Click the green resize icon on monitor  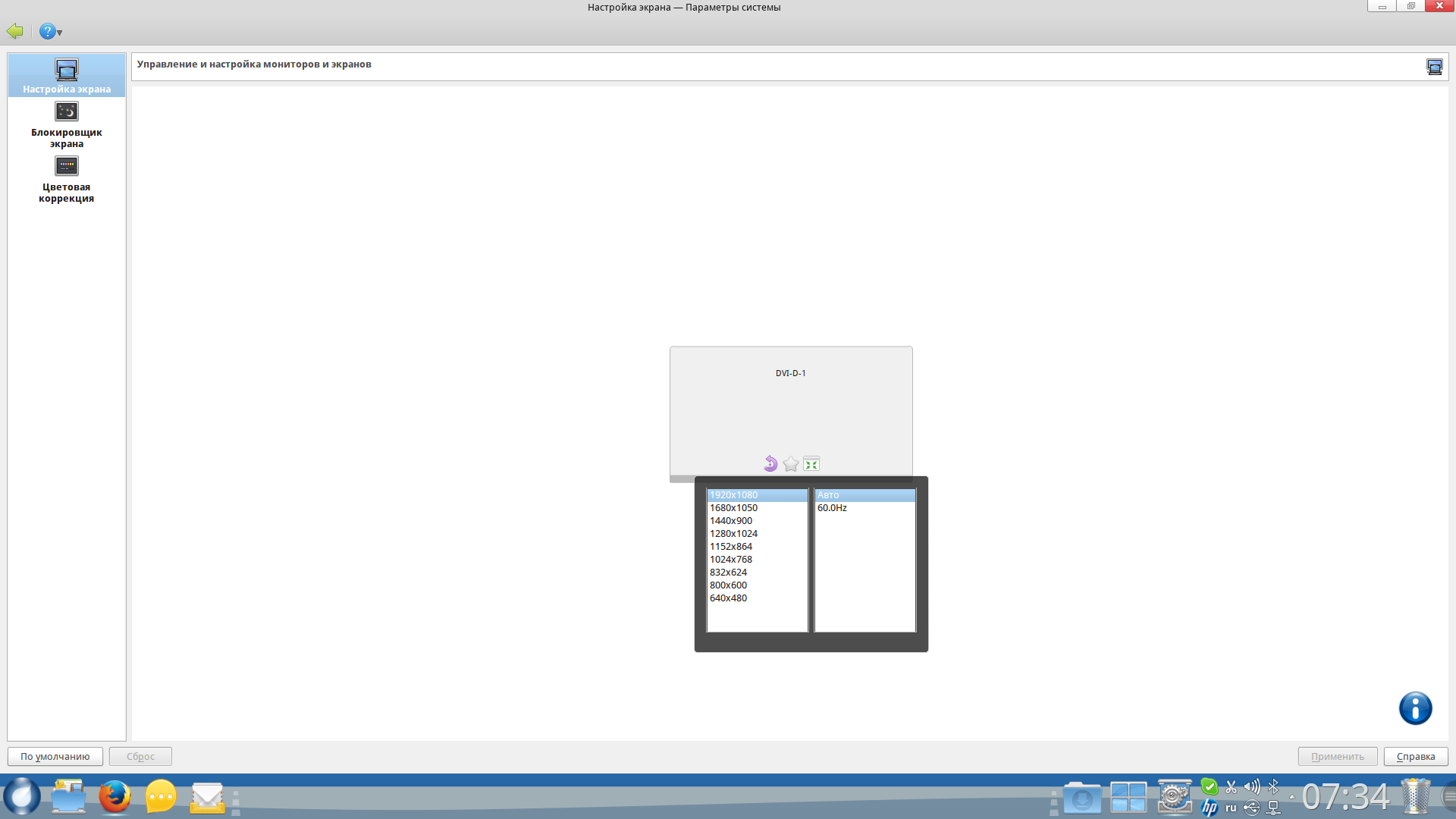pyautogui.click(x=811, y=463)
